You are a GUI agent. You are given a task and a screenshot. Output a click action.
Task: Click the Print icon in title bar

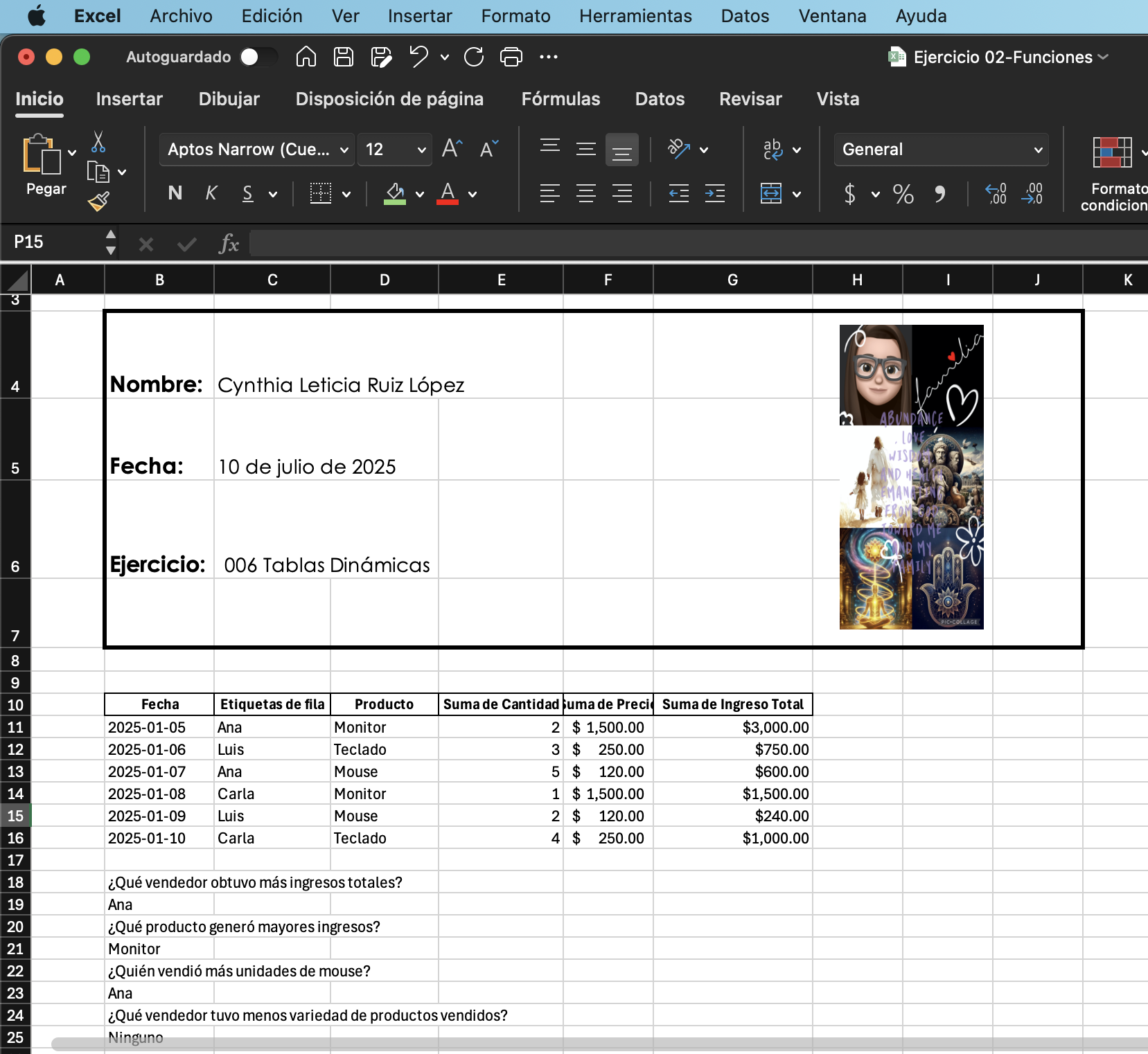click(x=511, y=57)
